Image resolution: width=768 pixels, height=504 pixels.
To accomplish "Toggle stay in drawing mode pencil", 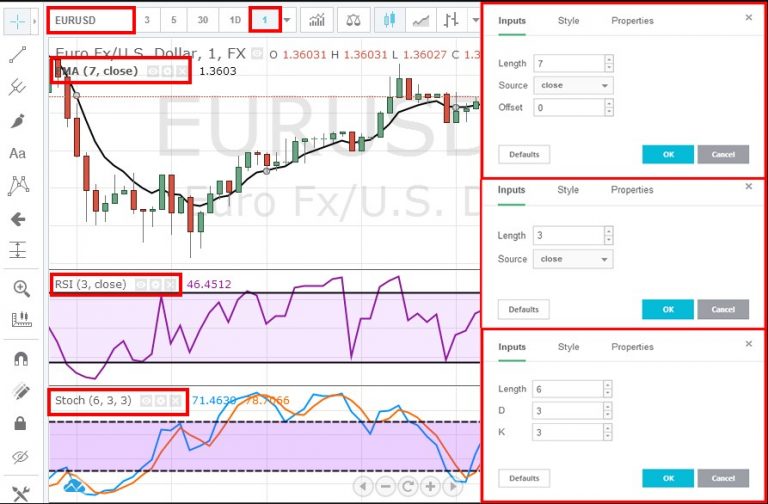I will click(21, 391).
